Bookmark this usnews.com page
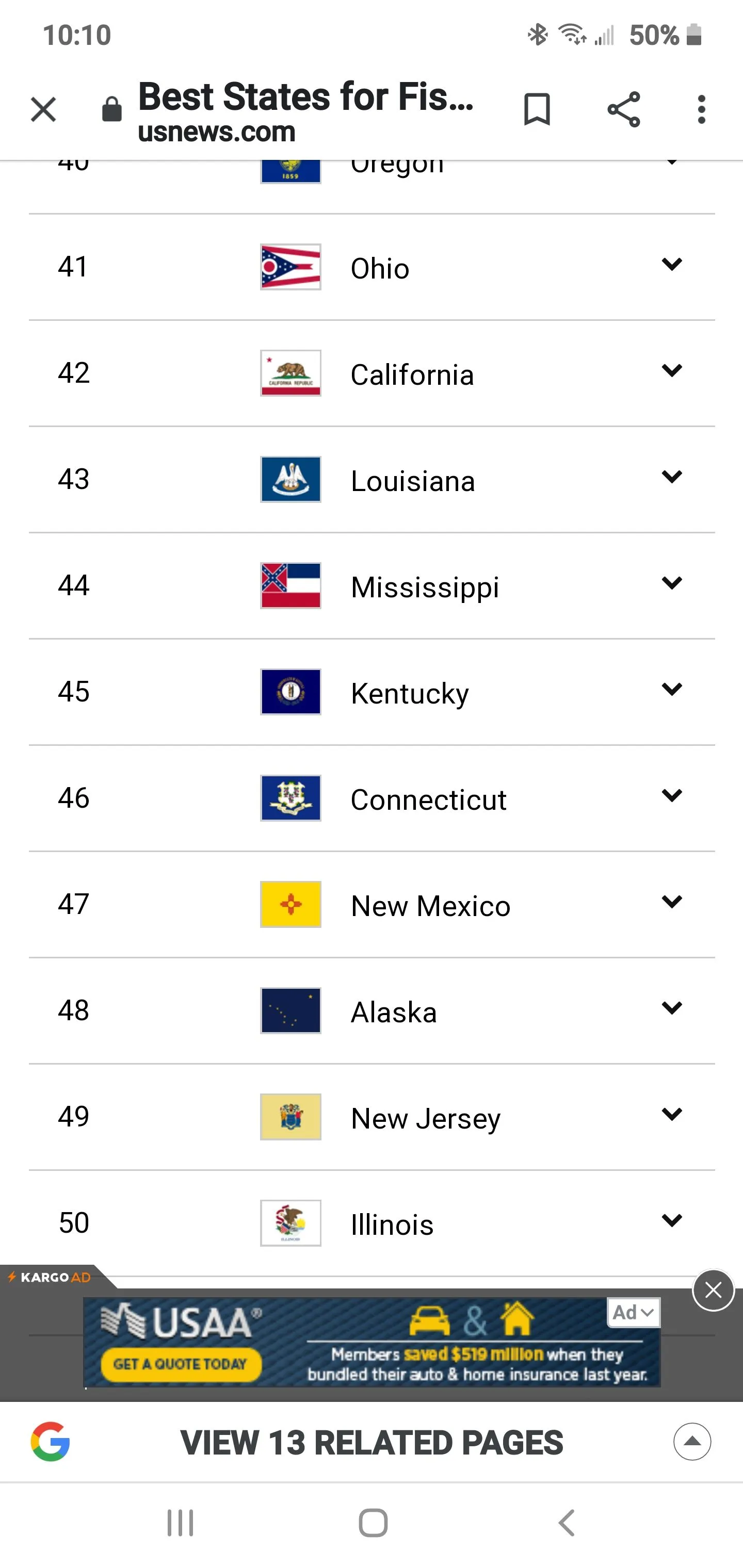 [x=537, y=110]
